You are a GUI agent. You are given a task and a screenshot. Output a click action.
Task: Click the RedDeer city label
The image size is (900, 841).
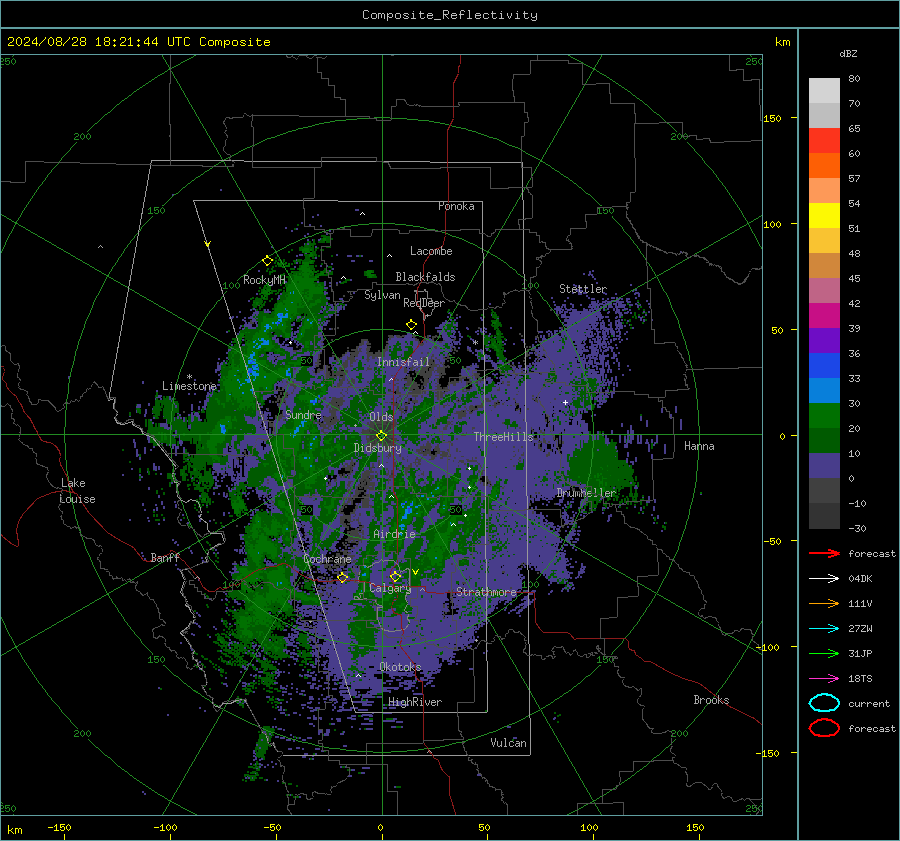click(x=424, y=303)
